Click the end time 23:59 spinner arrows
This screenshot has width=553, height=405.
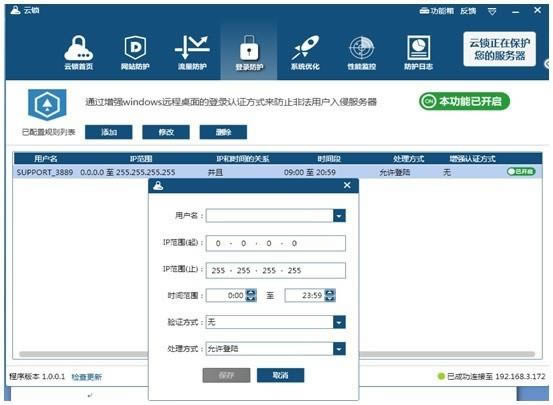[x=330, y=295]
